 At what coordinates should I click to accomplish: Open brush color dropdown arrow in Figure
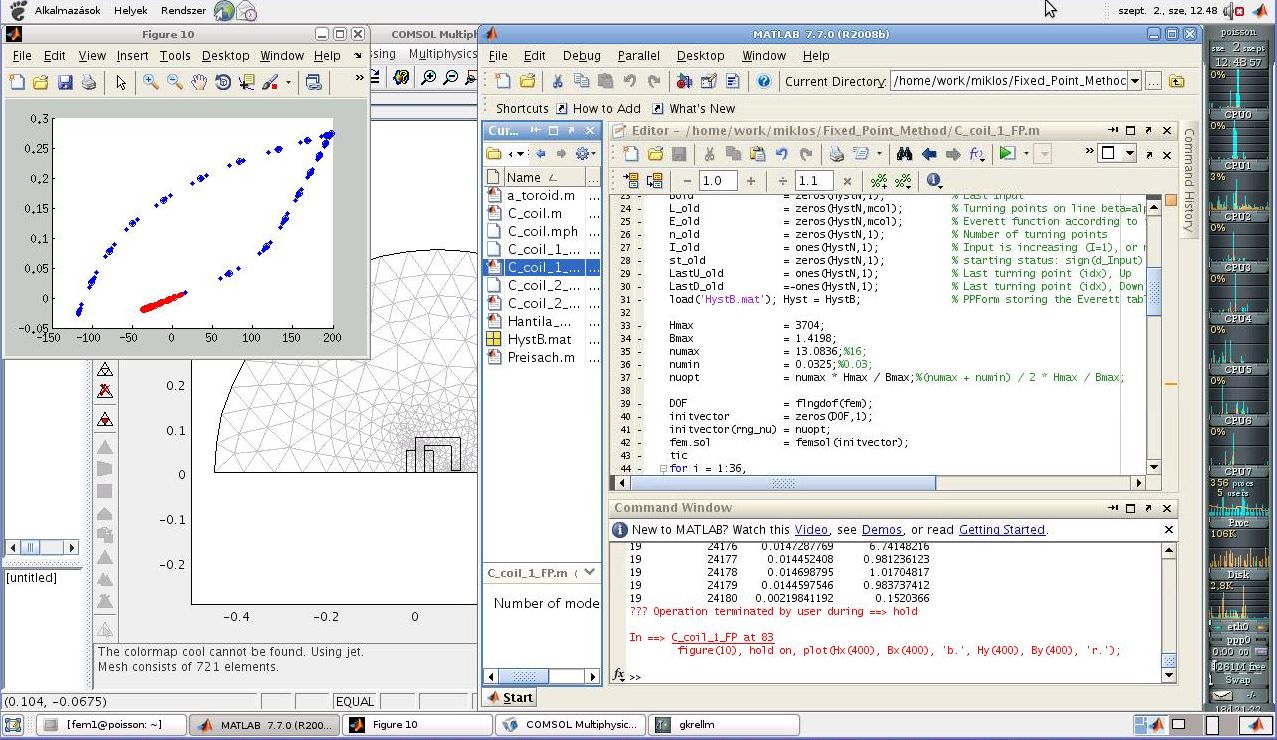(288, 82)
